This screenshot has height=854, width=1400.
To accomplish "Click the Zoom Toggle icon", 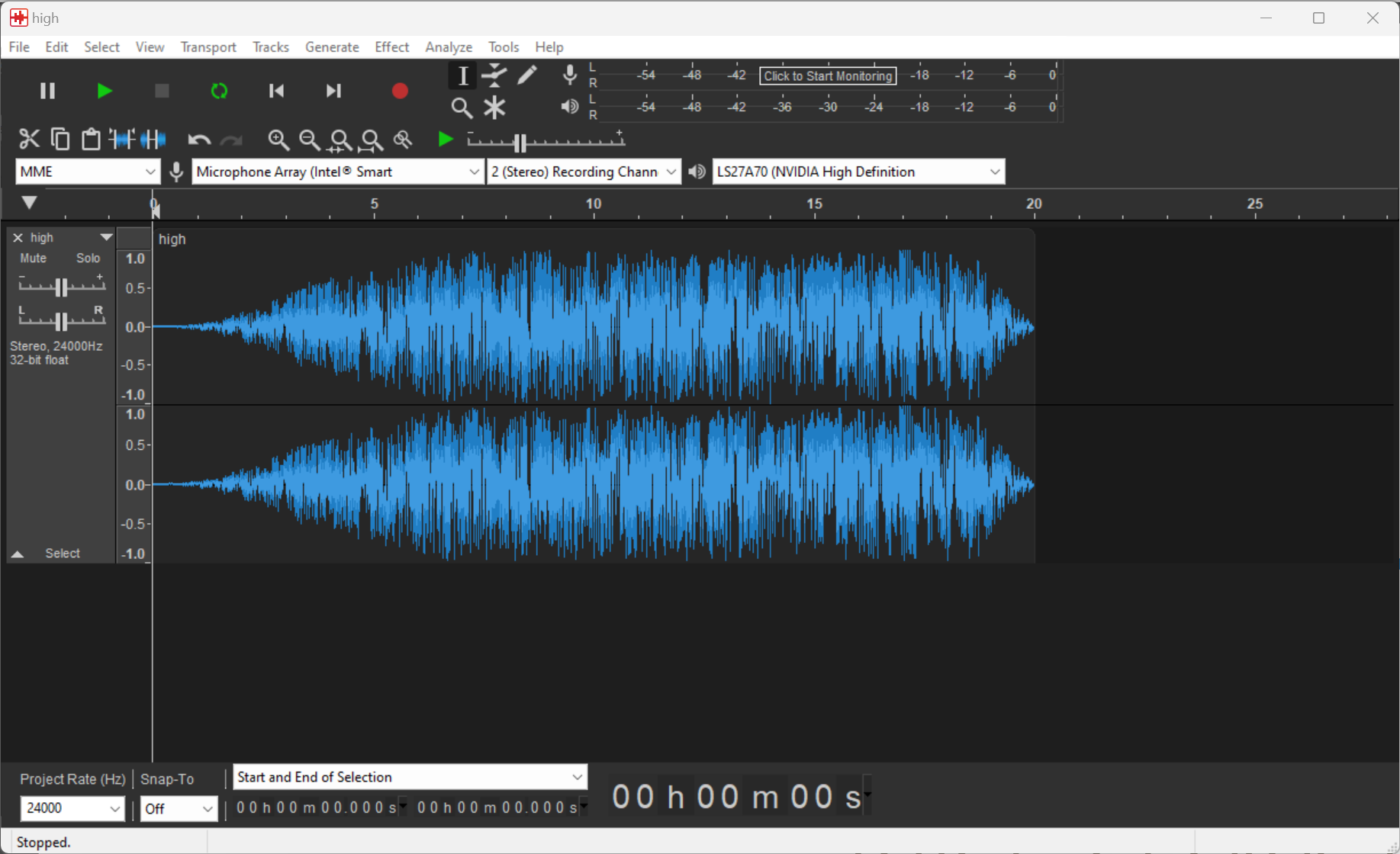I will pyautogui.click(x=403, y=140).
